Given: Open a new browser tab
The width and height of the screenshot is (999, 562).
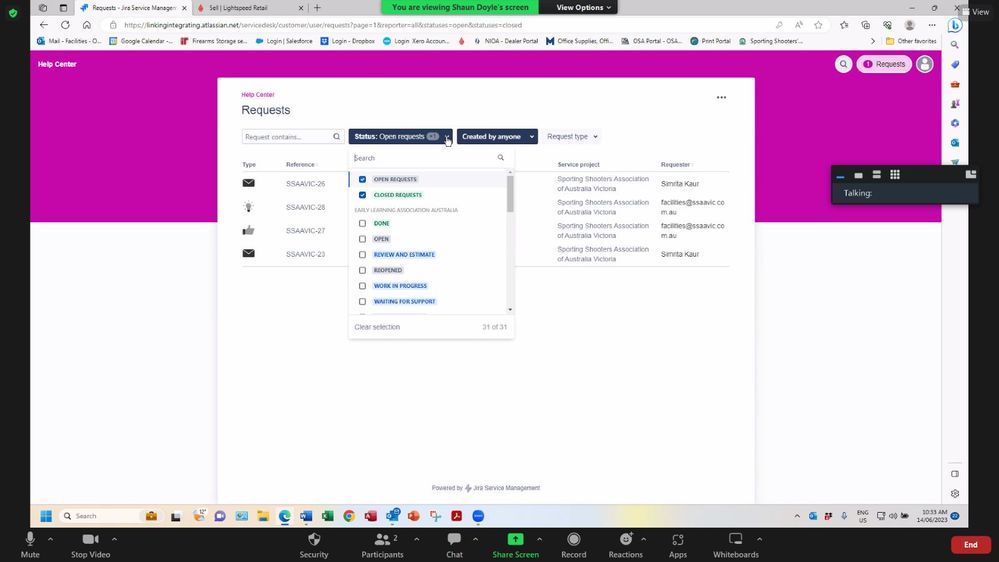Looking at the screenshot, I should pyautogui.click(x=317, y=8).
